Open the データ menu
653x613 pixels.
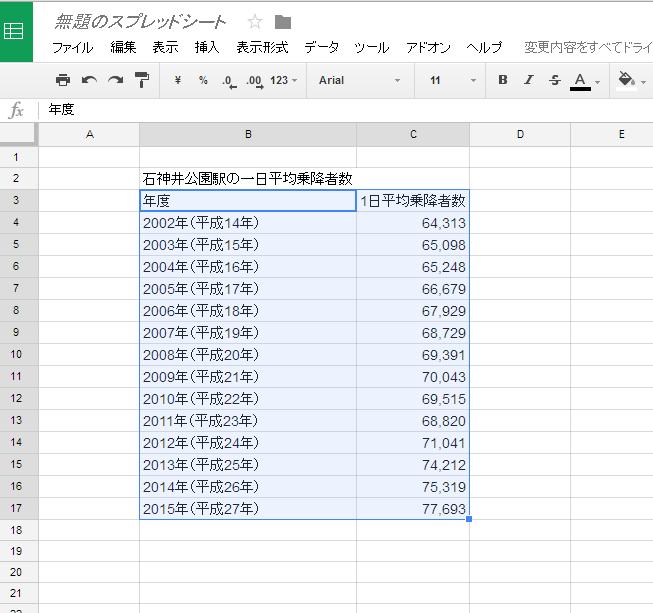(321, 47)
